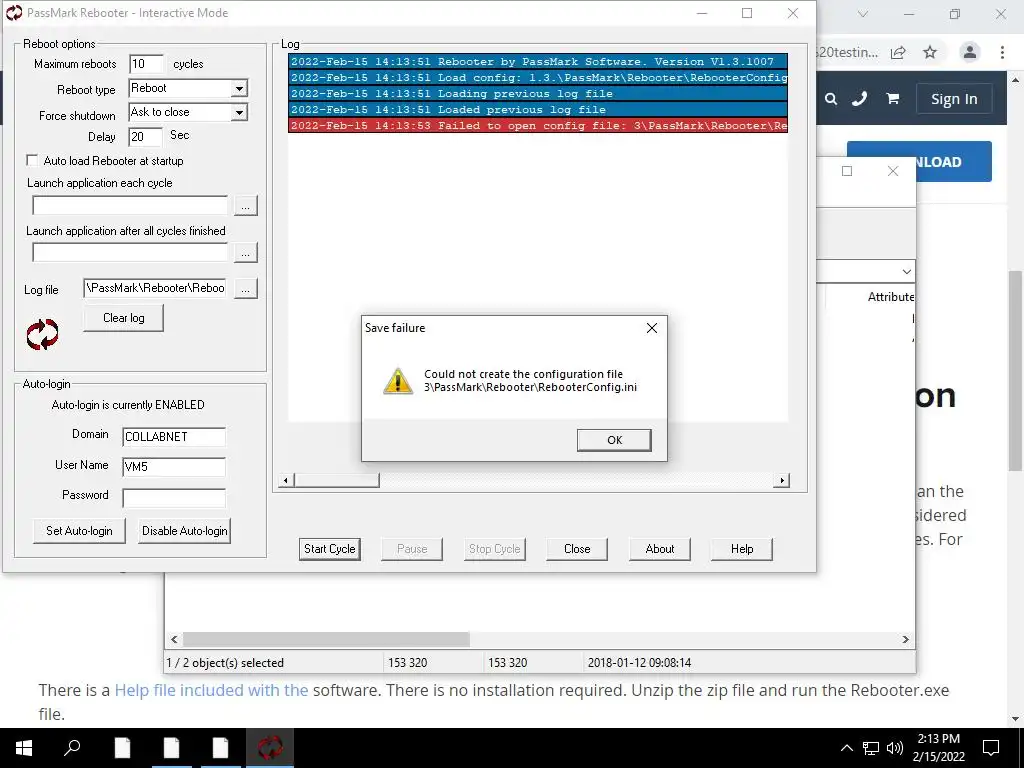
Task: Click the phone icon on the website header
Action: pos(859,99)
